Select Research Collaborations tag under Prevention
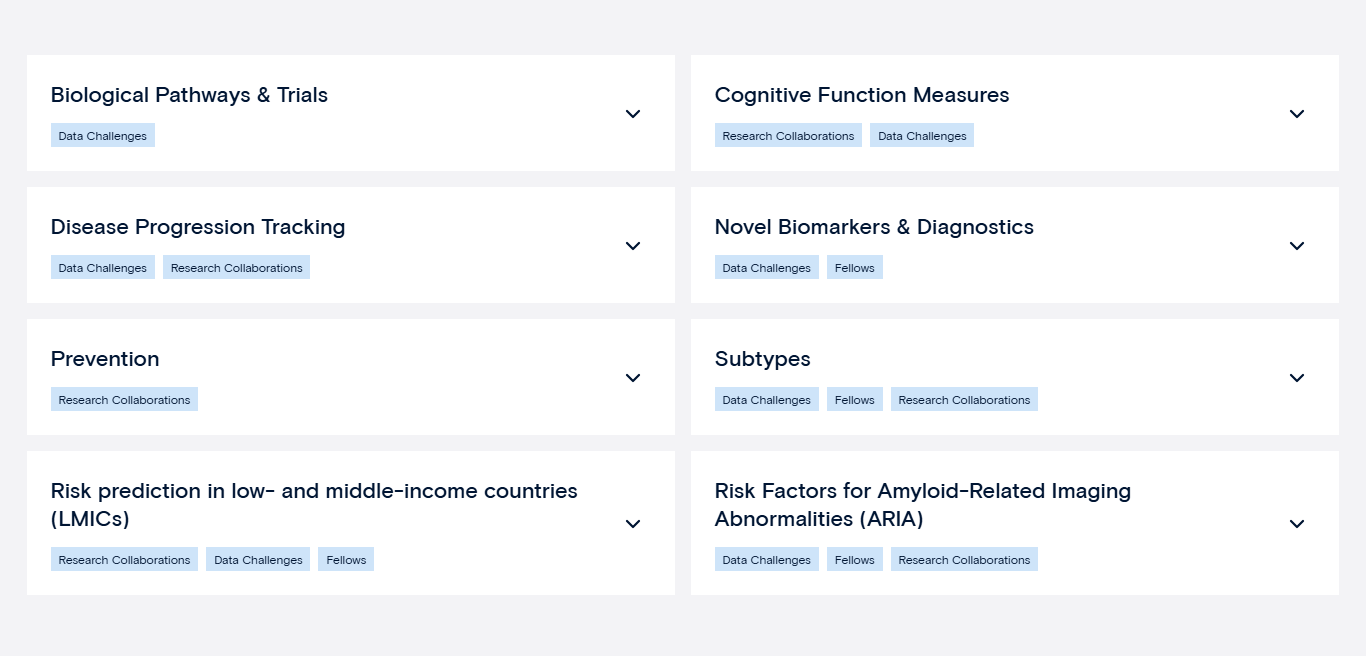The height and width of the screenshot is (656, 1366). click(x=124, y=400)
